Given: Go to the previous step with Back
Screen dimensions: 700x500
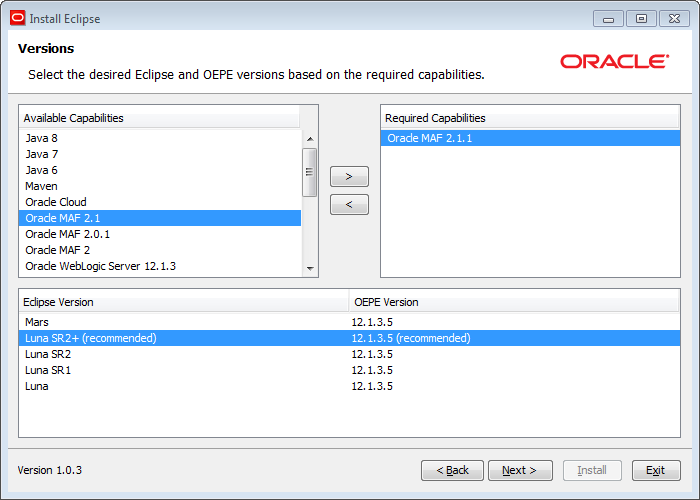Looking at the screenshot, I should (452, 470).
